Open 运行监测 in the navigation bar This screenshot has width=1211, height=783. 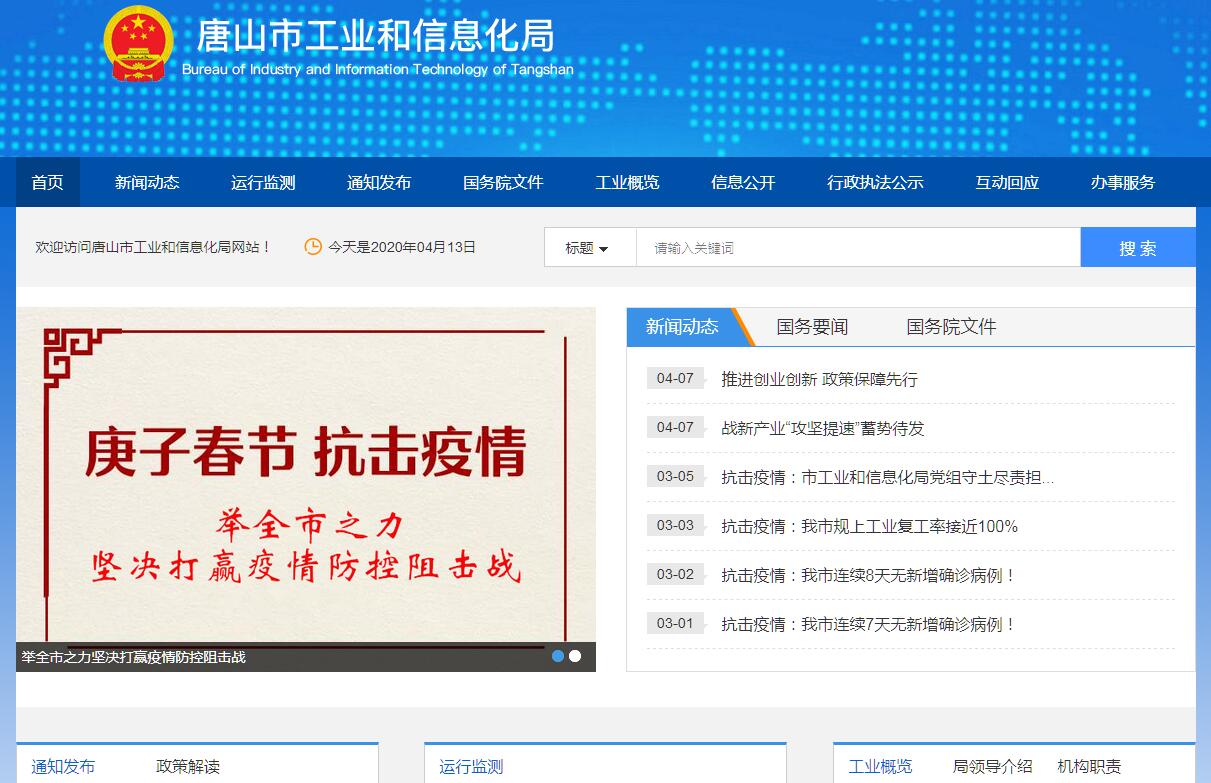[x=263, y=182]
